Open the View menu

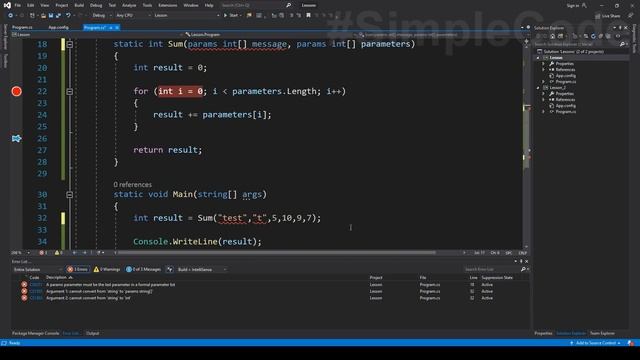[44, 5]
